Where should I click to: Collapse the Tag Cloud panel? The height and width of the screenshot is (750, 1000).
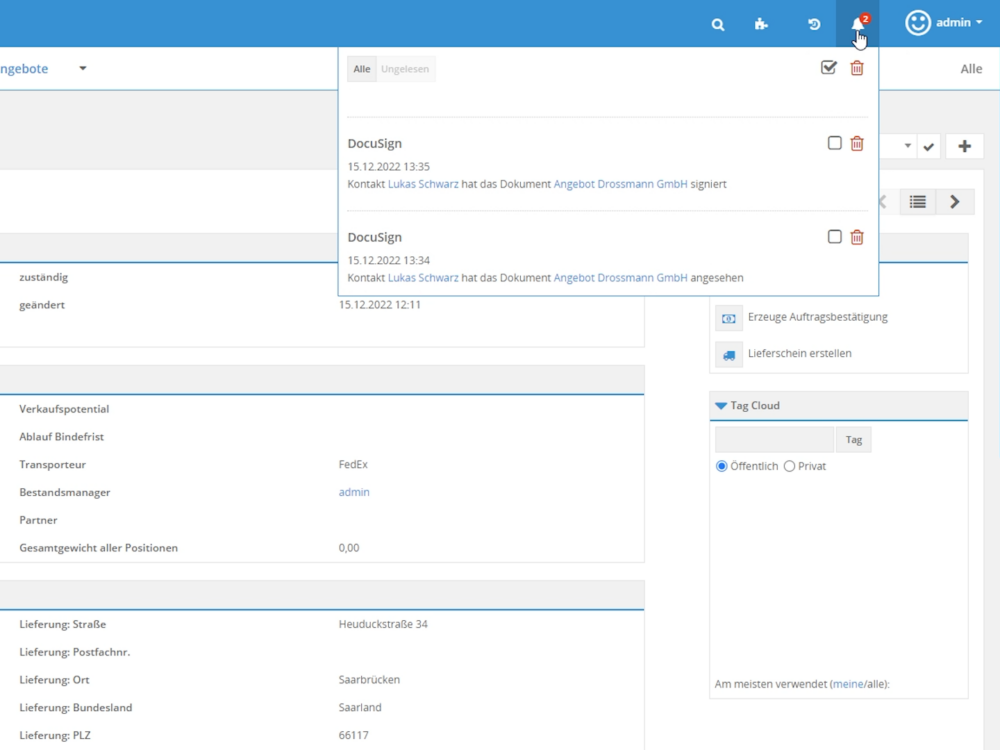coord(721,406)
